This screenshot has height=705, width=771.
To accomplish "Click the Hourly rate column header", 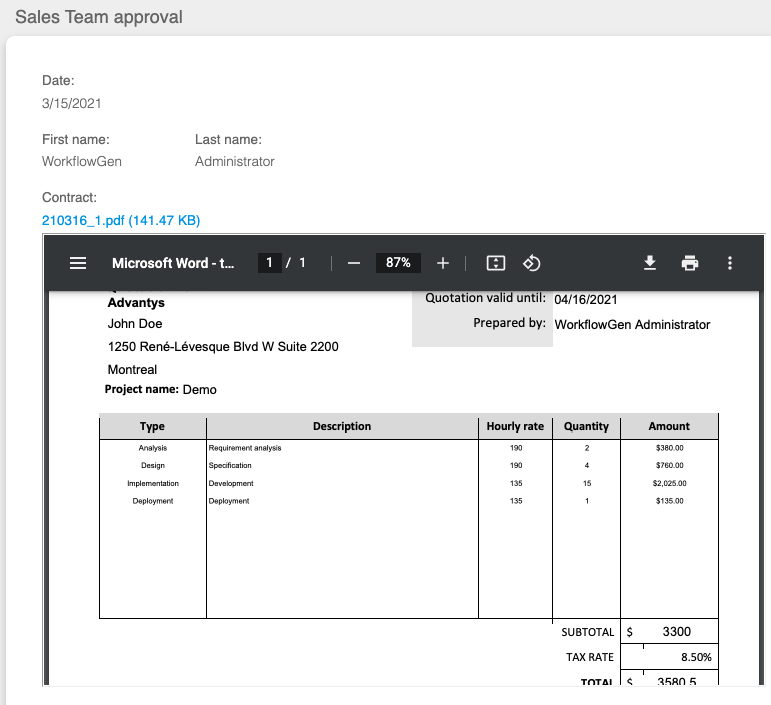I will click(x=515, y=426).
